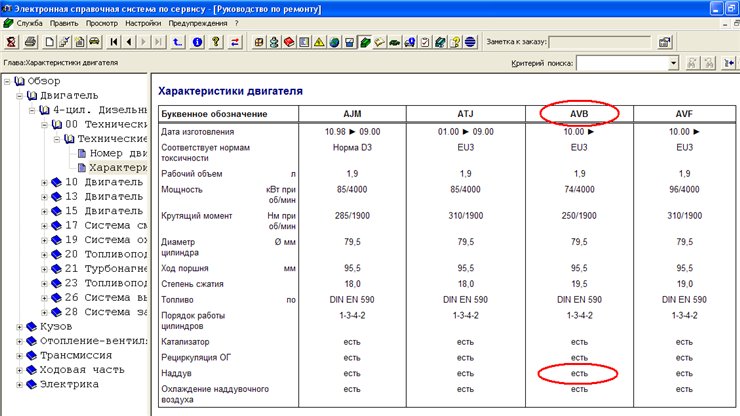Click the AVB column header
Screen dimensions: 740x416
(x=579, y=114)
